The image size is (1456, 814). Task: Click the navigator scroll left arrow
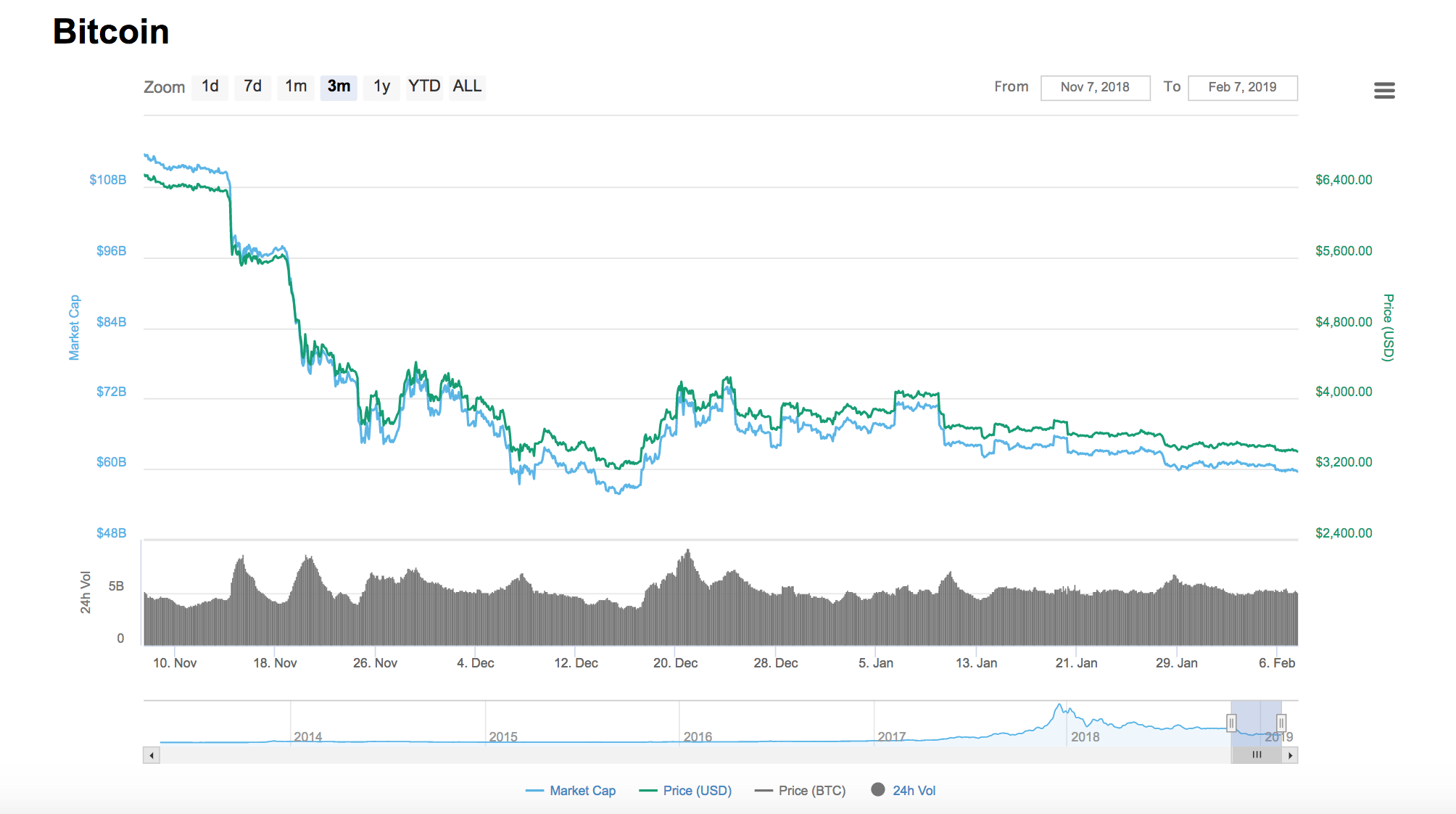pos(152,755)
